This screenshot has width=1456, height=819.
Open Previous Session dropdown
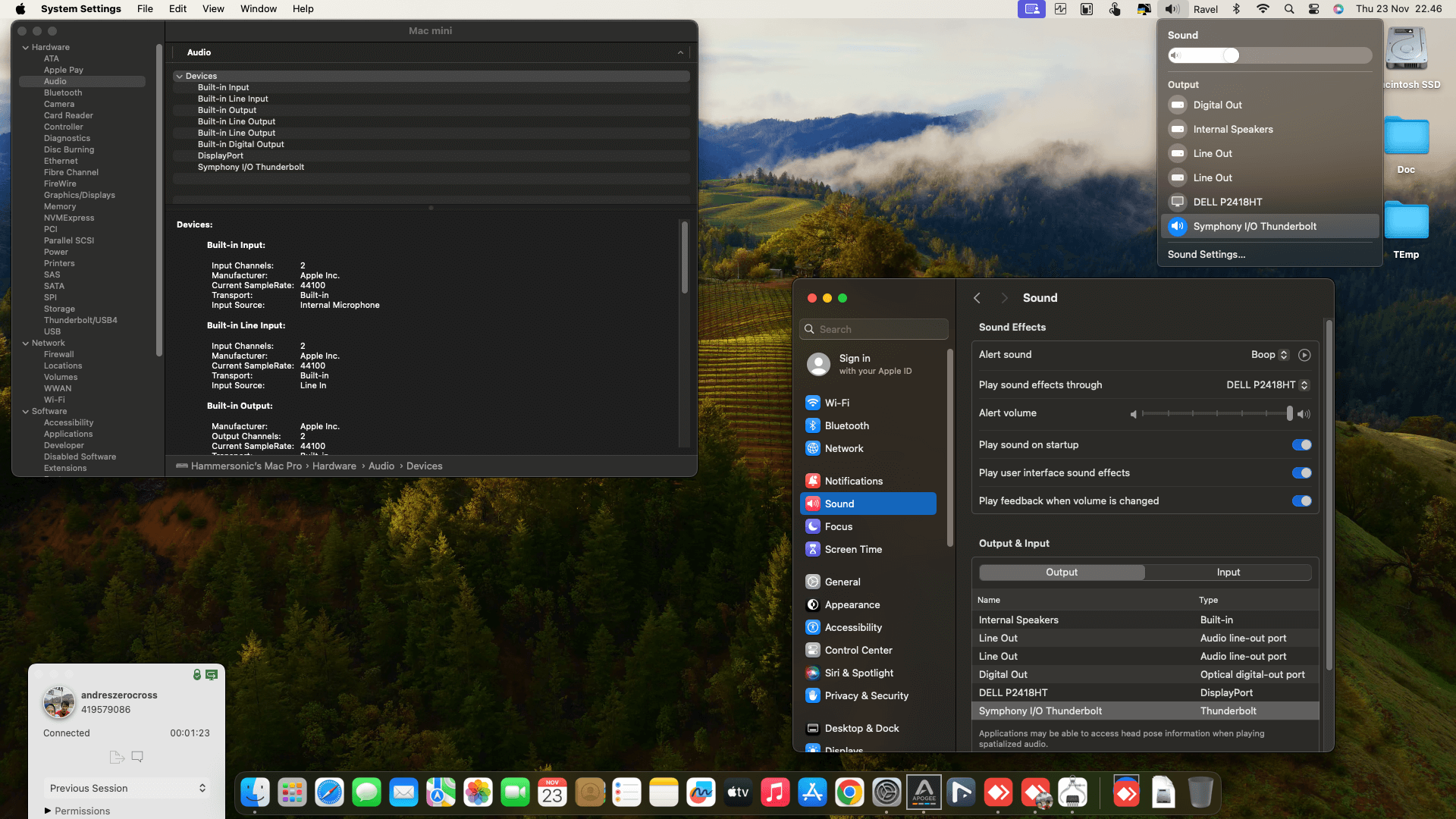point(127,788)
